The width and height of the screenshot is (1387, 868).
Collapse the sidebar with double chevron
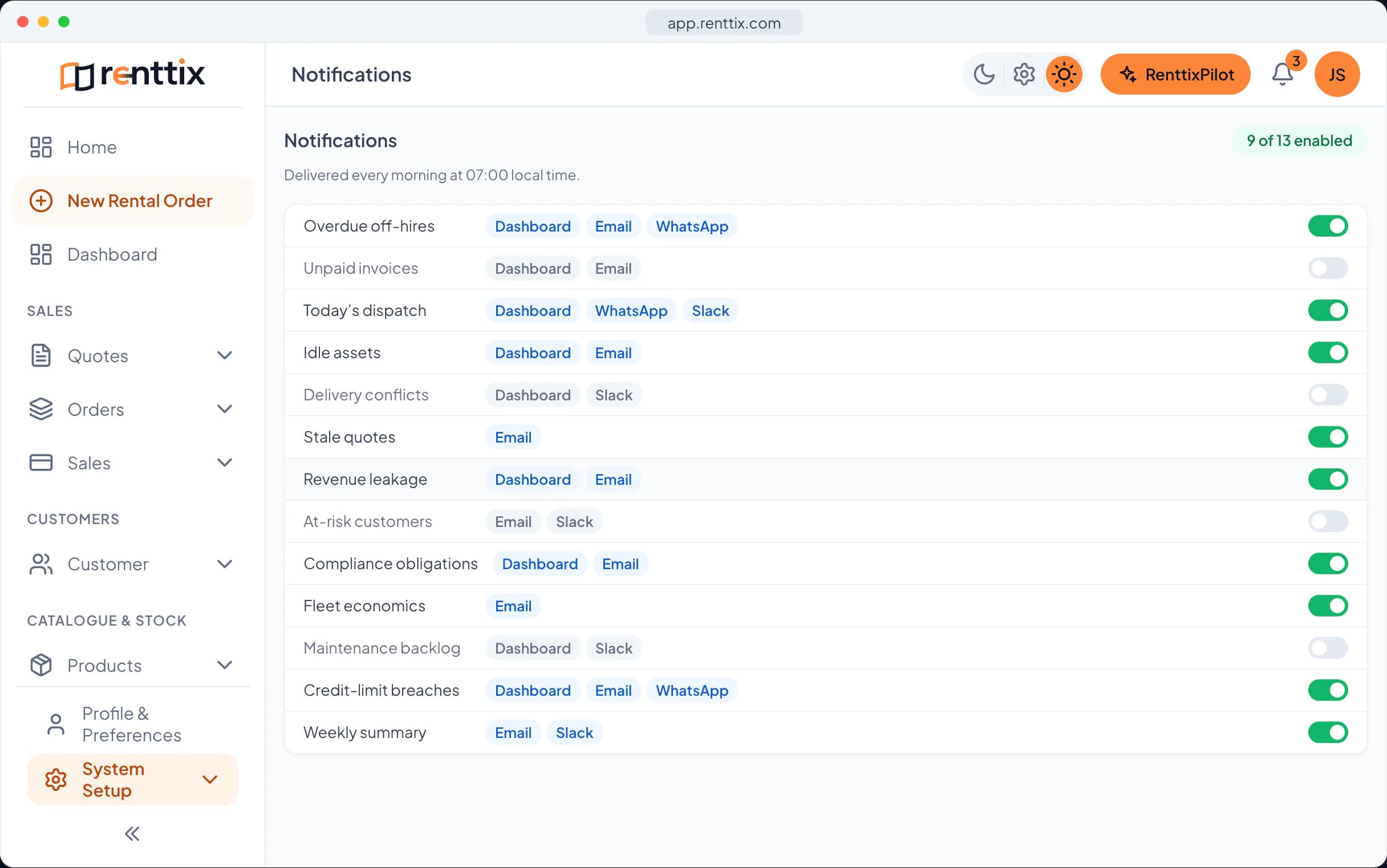133,834
